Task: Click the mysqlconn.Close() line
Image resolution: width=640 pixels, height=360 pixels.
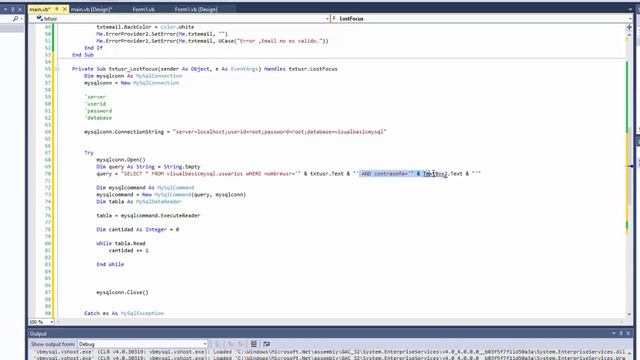Action: [x=122, y=292]
